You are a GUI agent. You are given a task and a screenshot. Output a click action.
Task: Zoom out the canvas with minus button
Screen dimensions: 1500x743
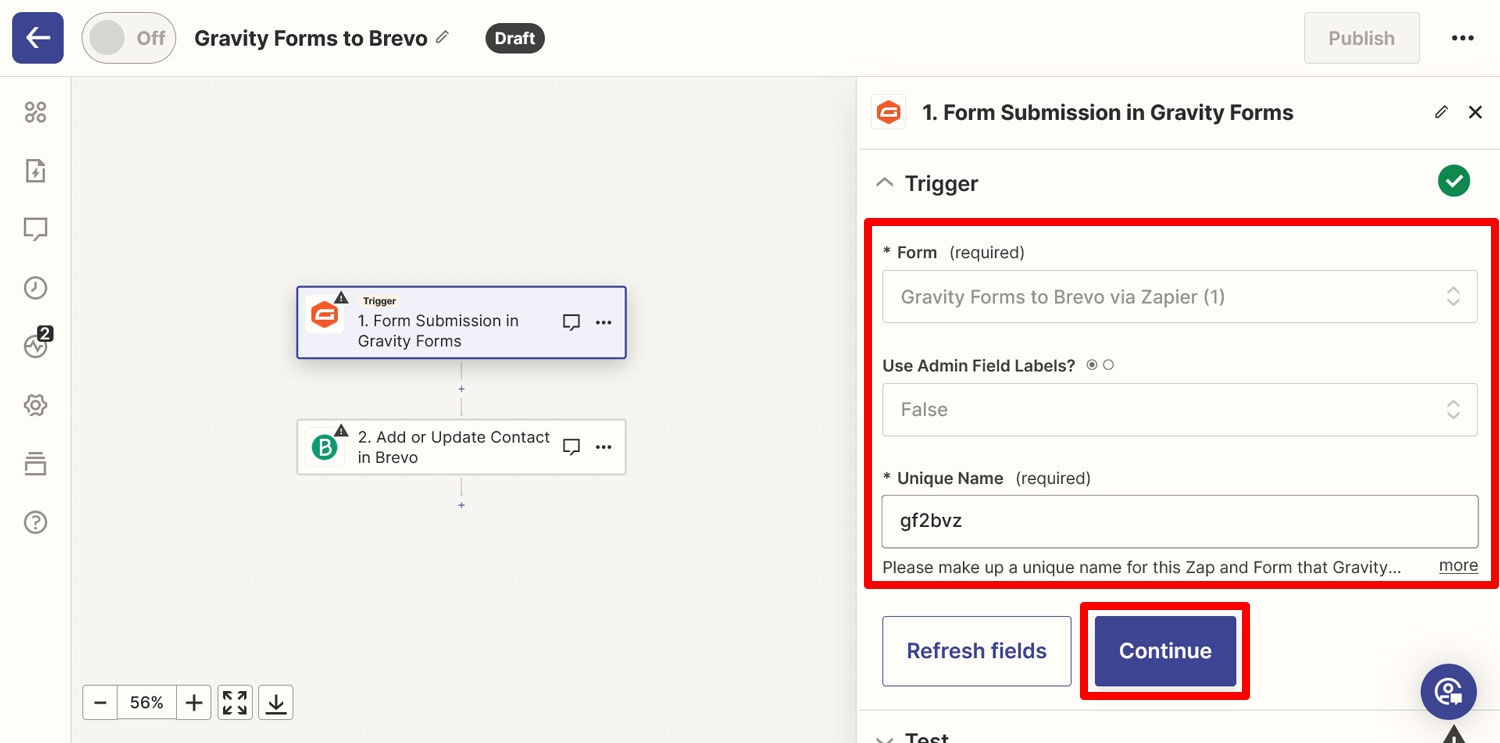coord(100,703)
